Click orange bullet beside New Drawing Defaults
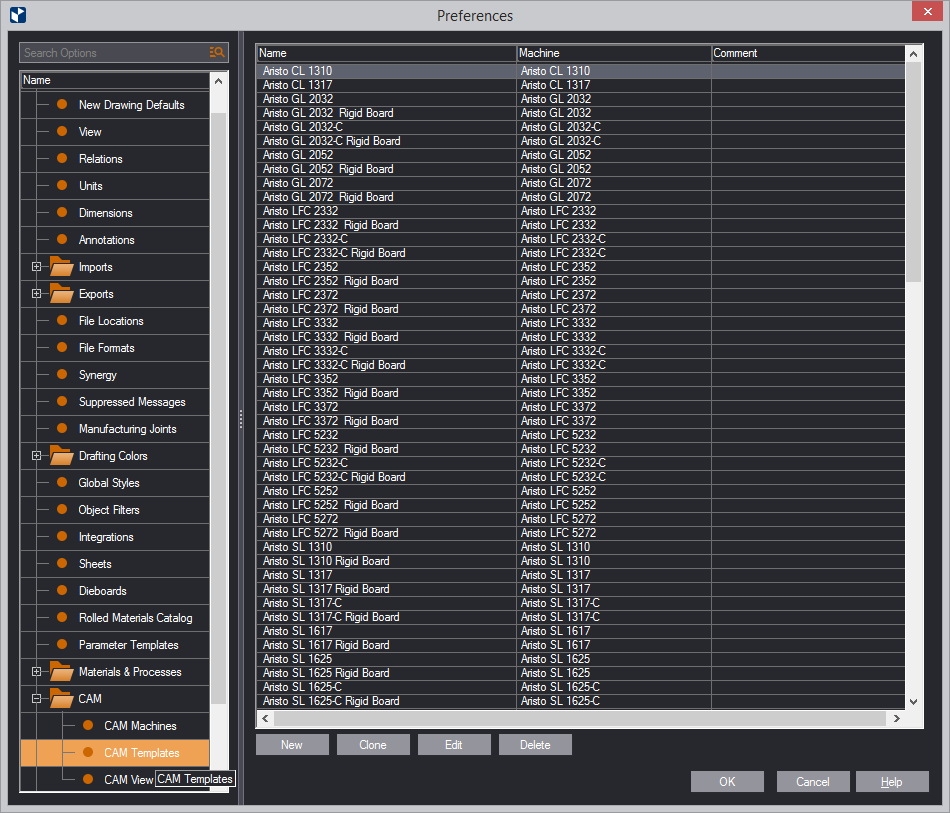This screenshot has height=813, width=950. [x=62, y=104]
